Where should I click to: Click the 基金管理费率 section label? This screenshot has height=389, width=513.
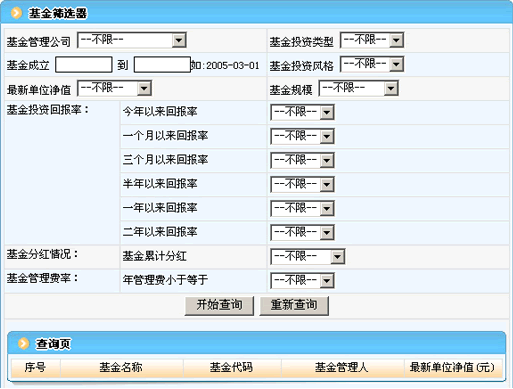(42, 278)
